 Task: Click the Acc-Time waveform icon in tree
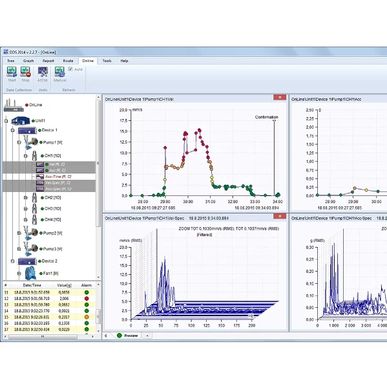click(x=40, y=177)
